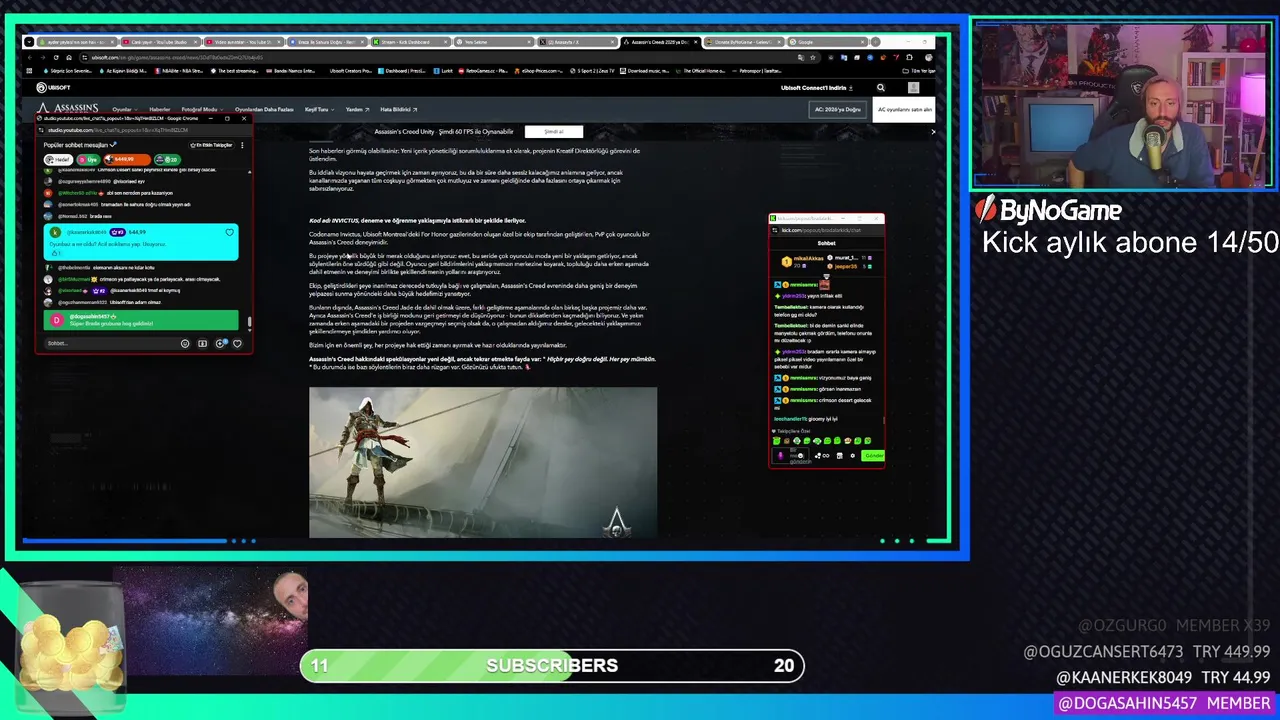The height and width of the screenshot is (720, 1280).
Task: Switch to the Yeni Sekme tab
Action: 494,42
